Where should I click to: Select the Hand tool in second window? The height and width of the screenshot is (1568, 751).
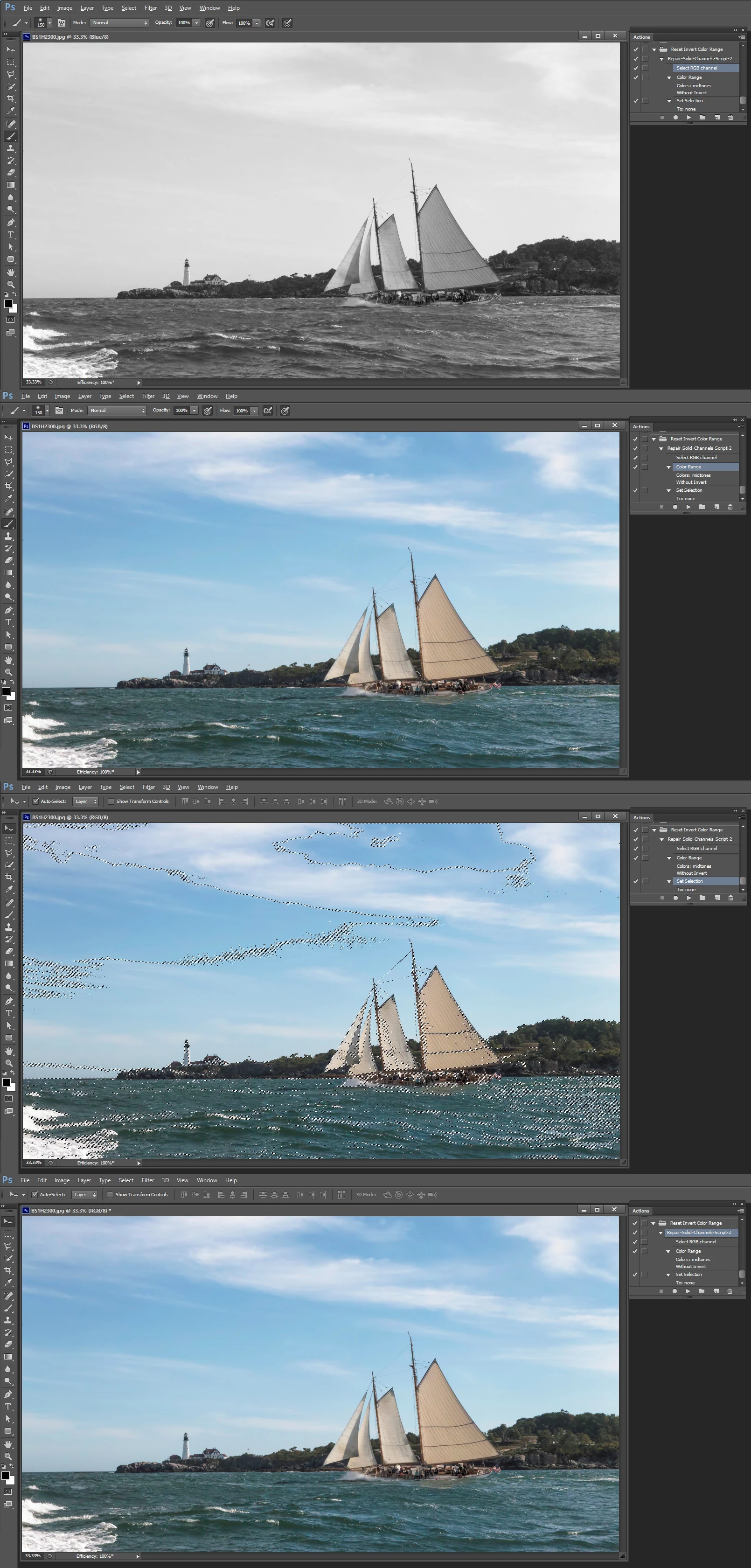pos(9,660)
